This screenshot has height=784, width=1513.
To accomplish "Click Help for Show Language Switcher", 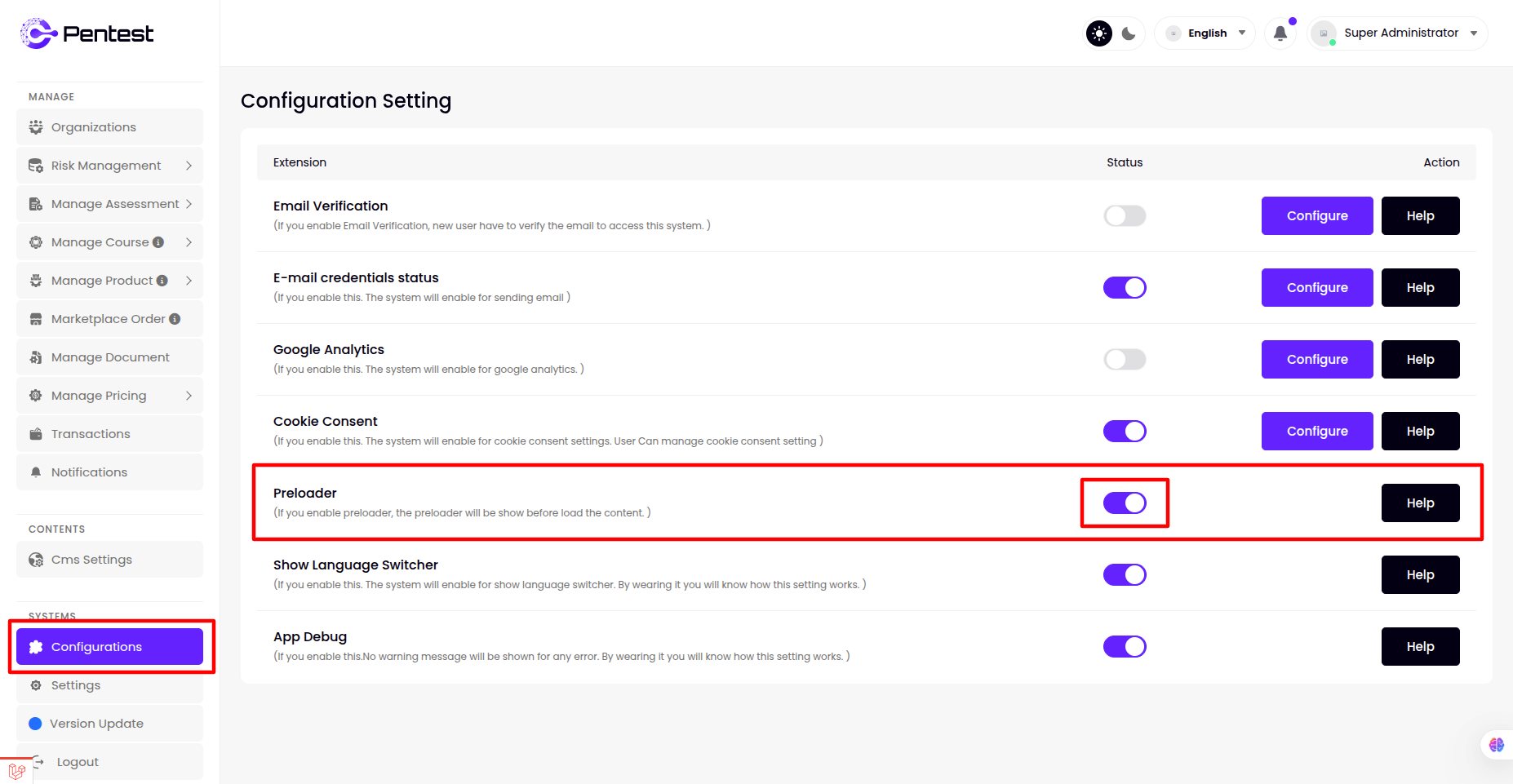I will point(1420,575).
